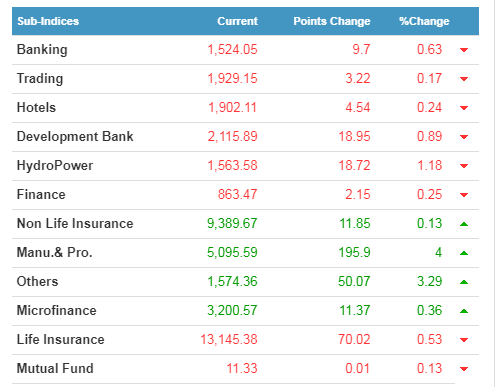Open the HydroPower sub-index entry
495x387 pixels.
click(55, 166)
